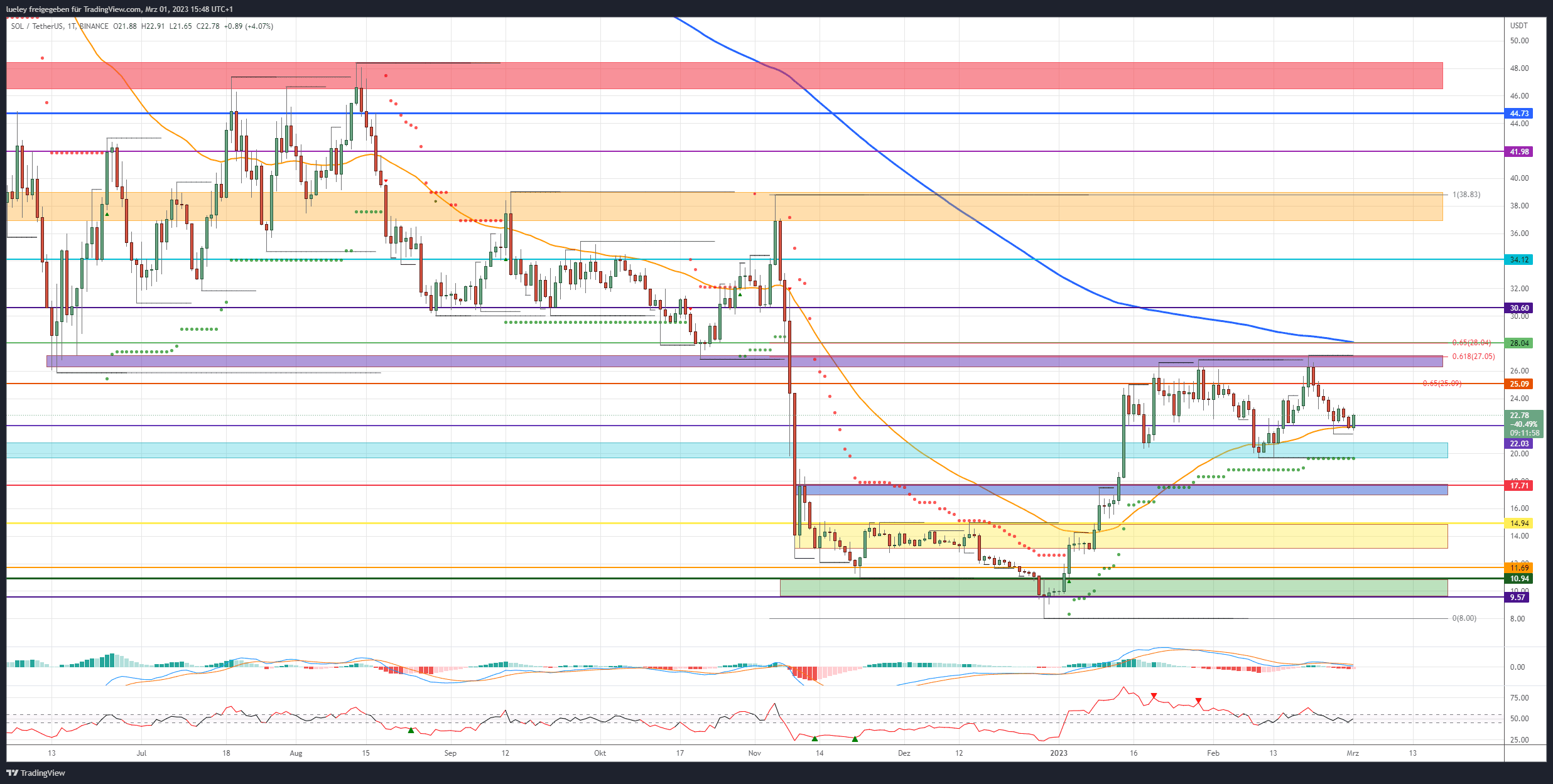Viewport: 1553px width, 784px height.
Task: Click the Aug label on the time axis
Action: [x=296, y=753]
